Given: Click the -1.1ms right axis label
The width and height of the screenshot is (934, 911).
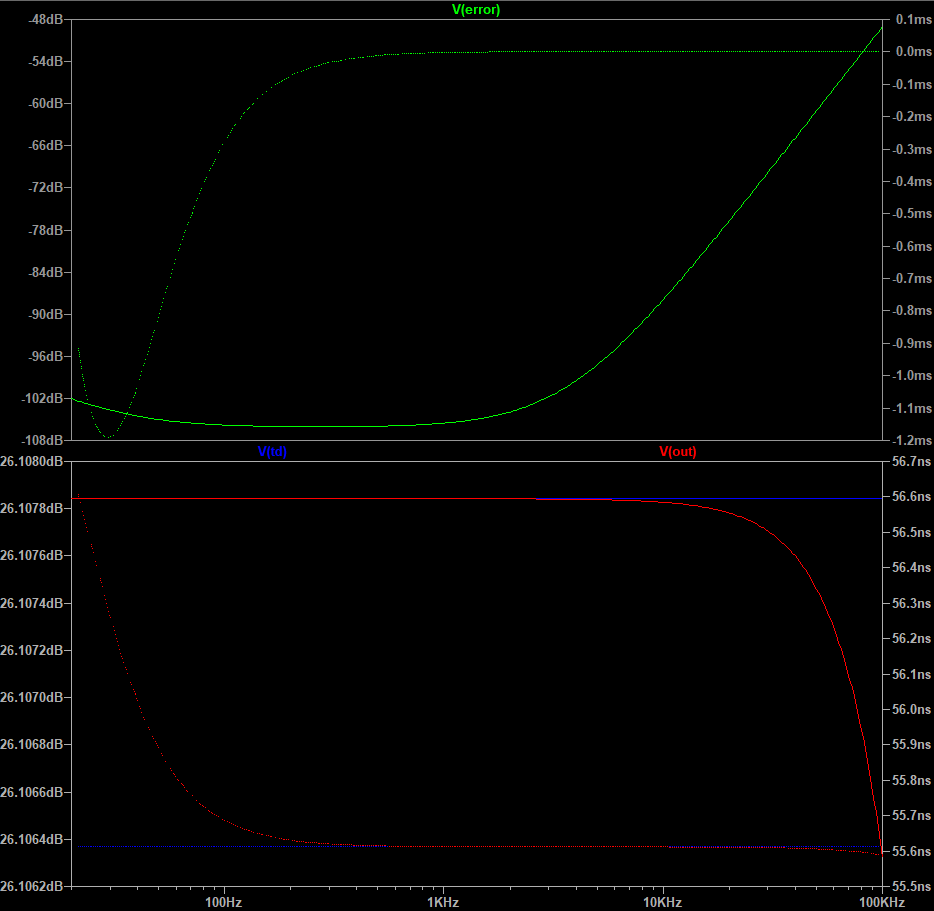Looking at the screenshot, I should click(x=911, y=408).
